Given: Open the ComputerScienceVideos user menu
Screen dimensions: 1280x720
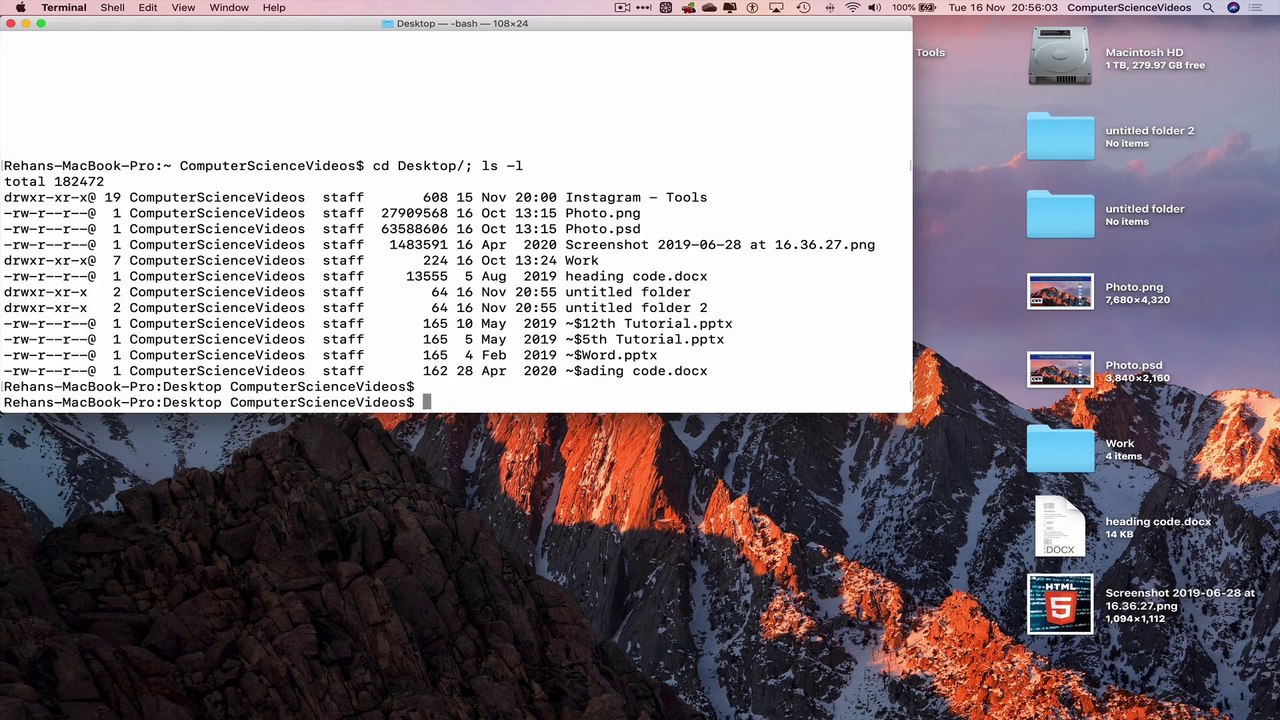Looking at the screenshot, I should (1129, 7).
